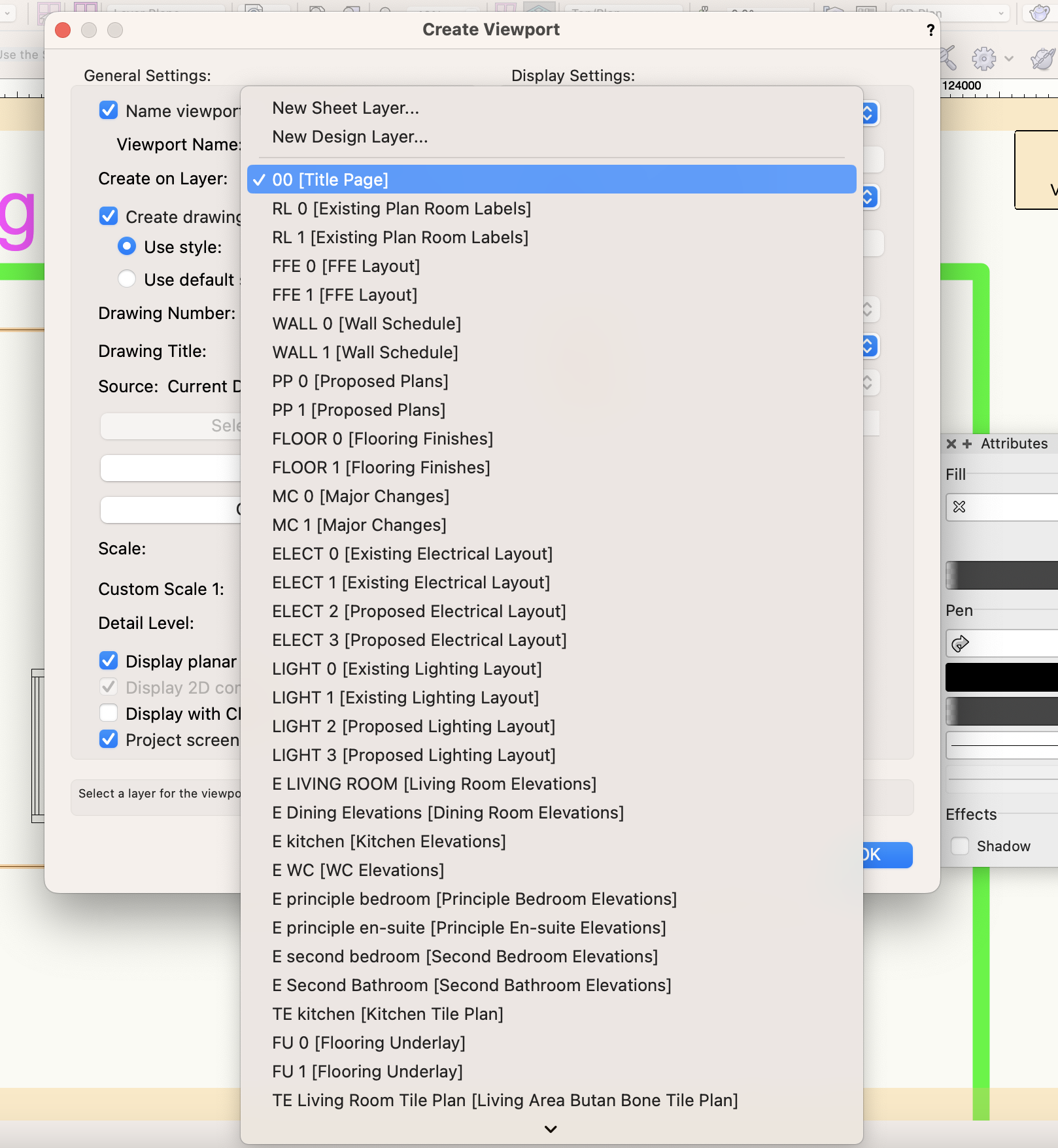Image resolution: width=1058 pixels, height=1148 pixels.
Task: Expand the arrow next to gear icon
Action: coord(1009,59)
